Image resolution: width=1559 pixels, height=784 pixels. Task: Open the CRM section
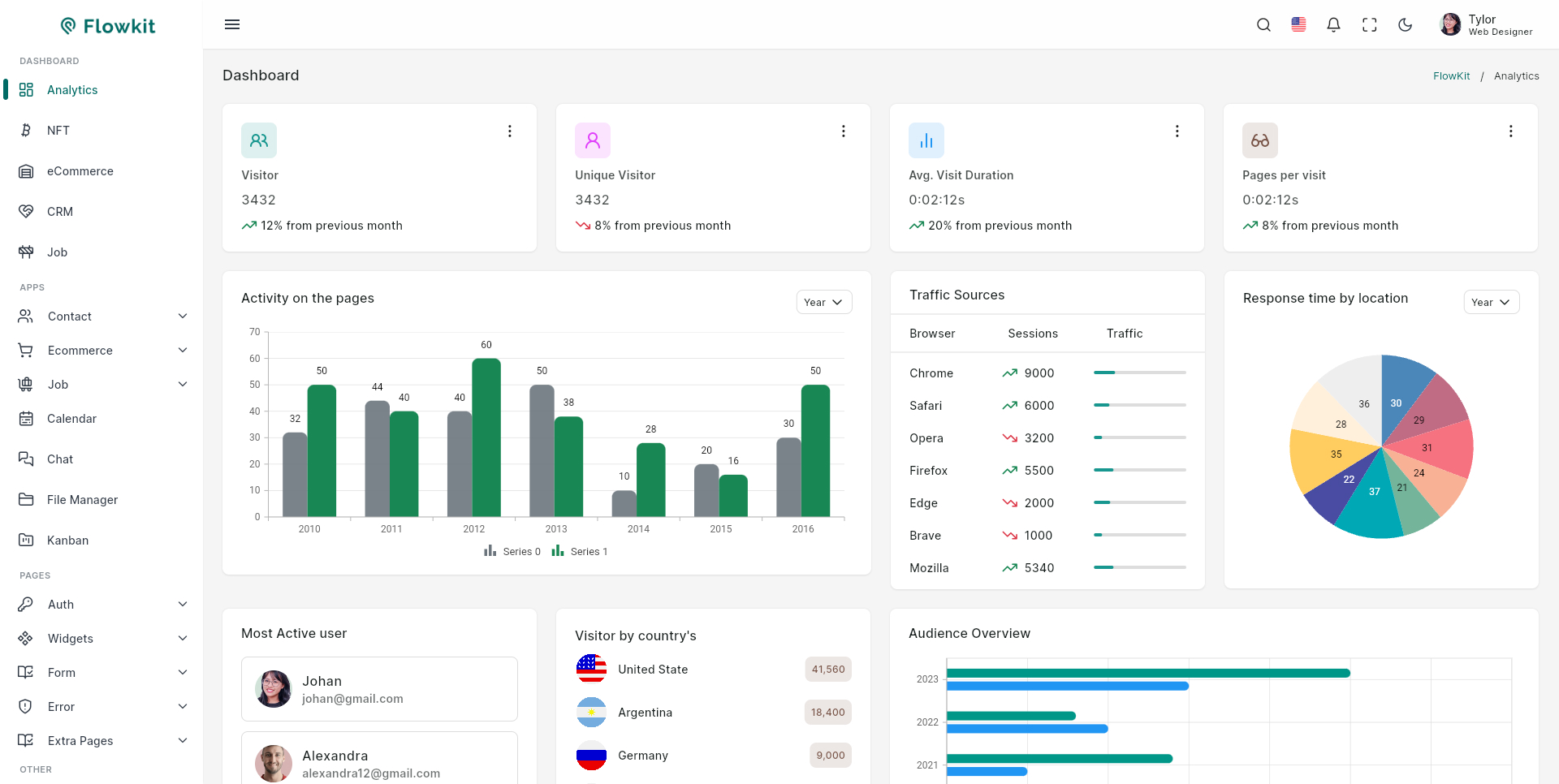tap(60, 211)
